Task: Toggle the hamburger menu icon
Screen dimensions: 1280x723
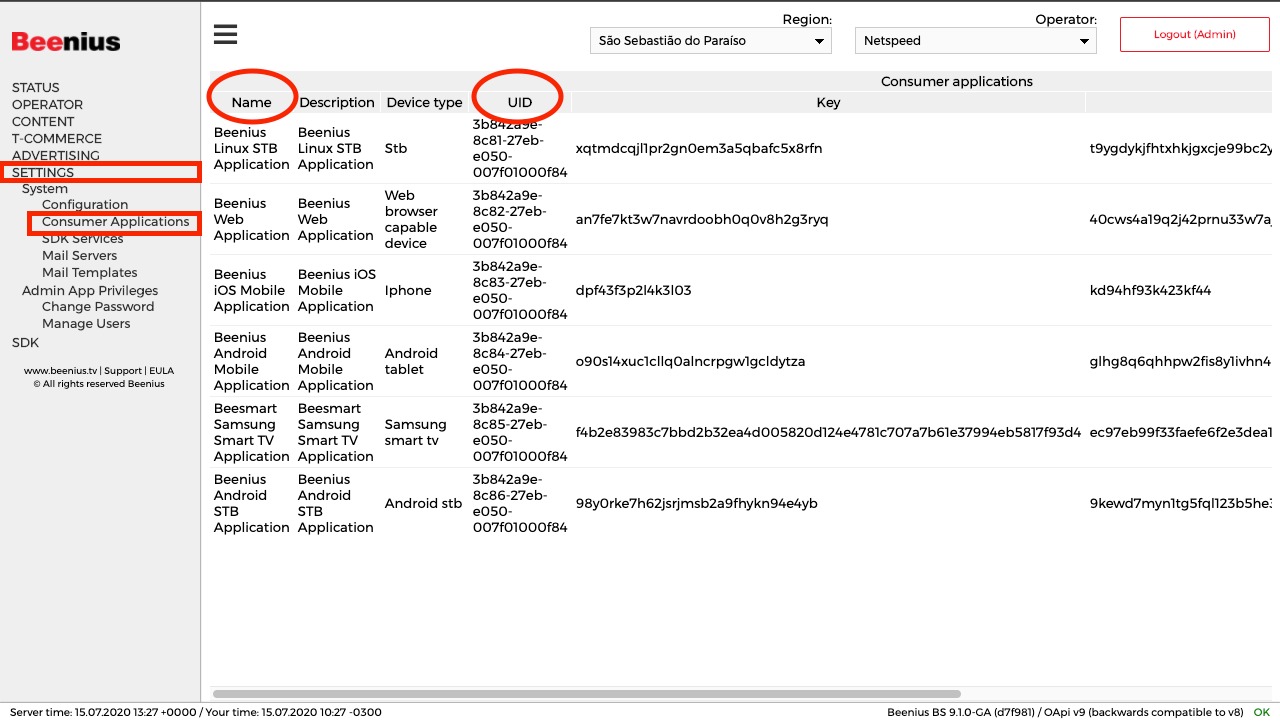Action: [225, 35]
